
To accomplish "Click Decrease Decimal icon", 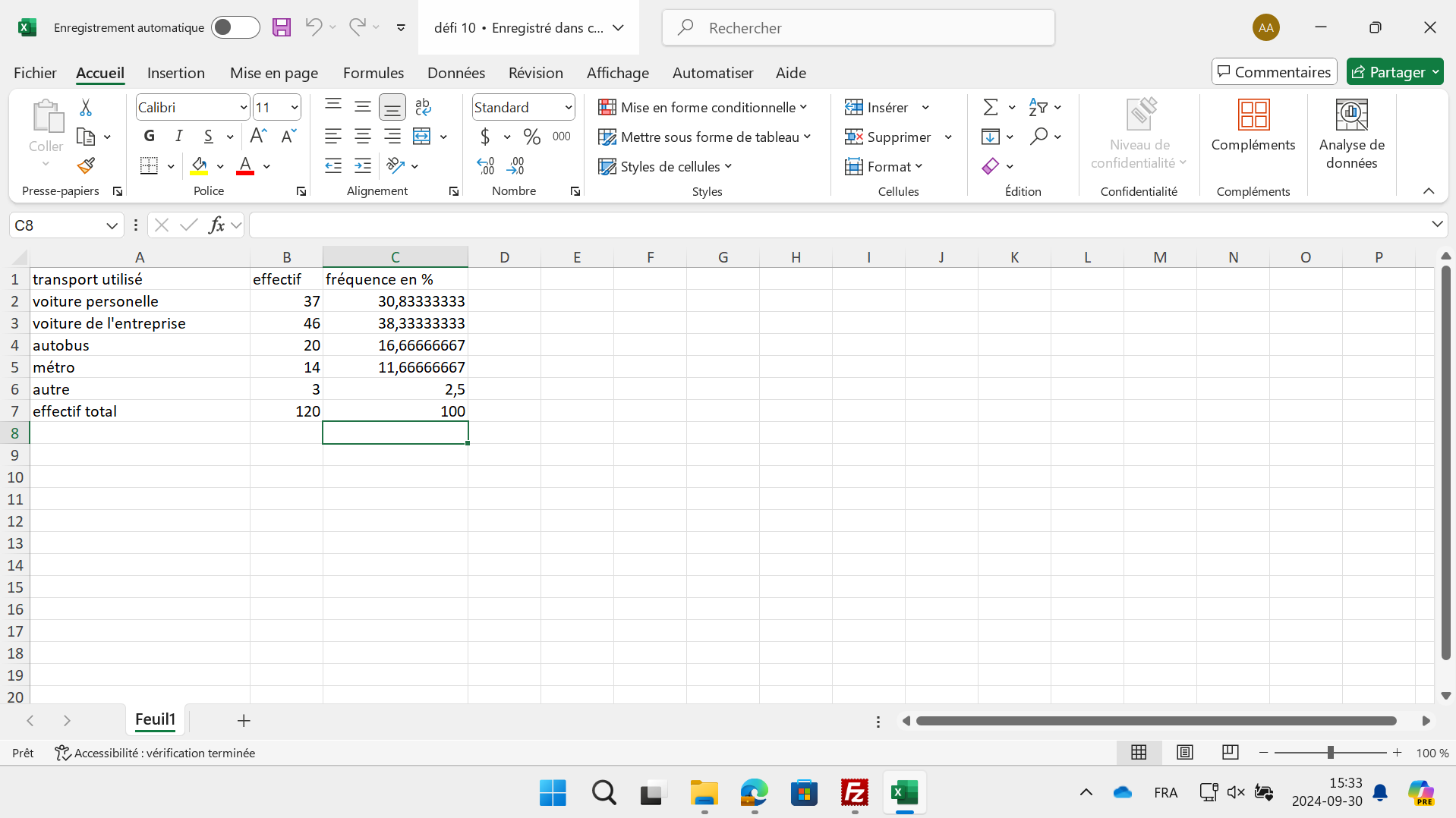I will pyautogui.click(x=516, y=165).
